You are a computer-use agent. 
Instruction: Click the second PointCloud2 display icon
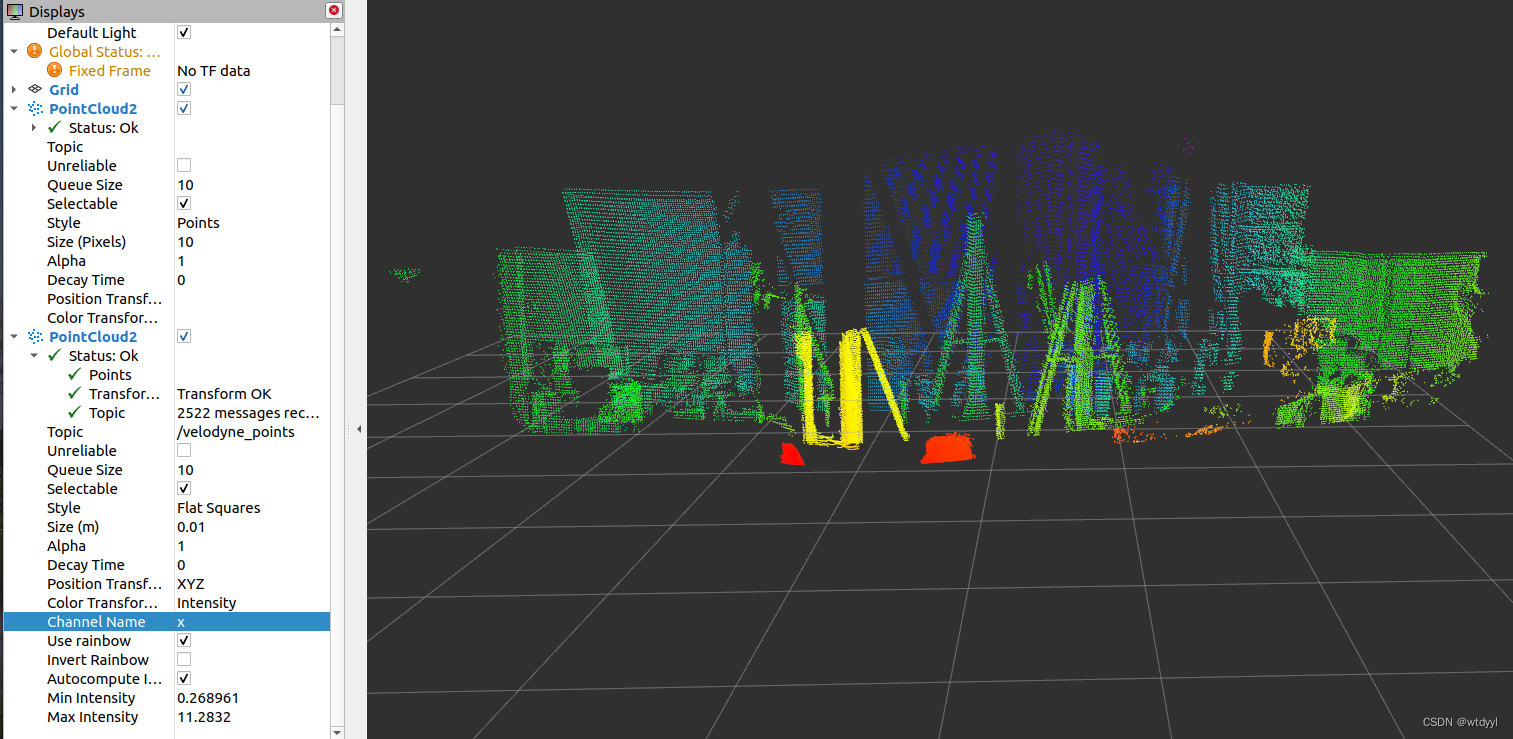[35, 336]
